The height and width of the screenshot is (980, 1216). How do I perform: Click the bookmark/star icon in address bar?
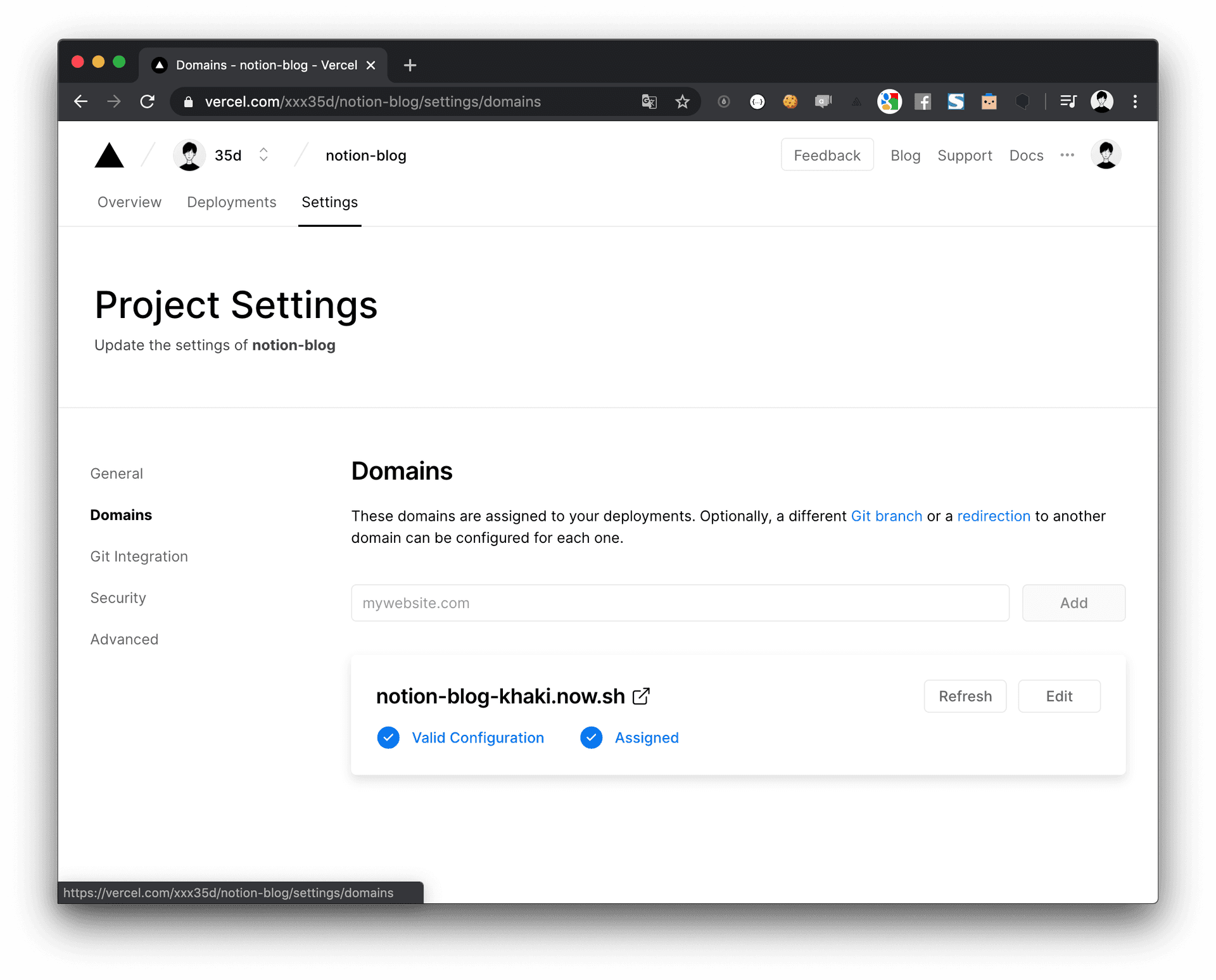click(682, 100)
